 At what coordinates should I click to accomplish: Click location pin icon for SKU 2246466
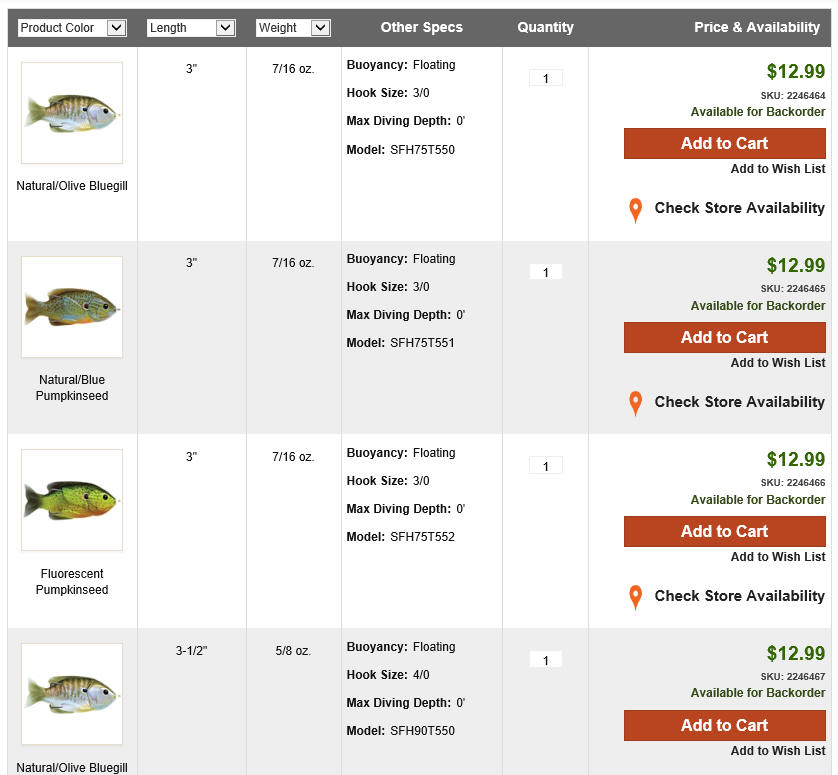point(635,598)
